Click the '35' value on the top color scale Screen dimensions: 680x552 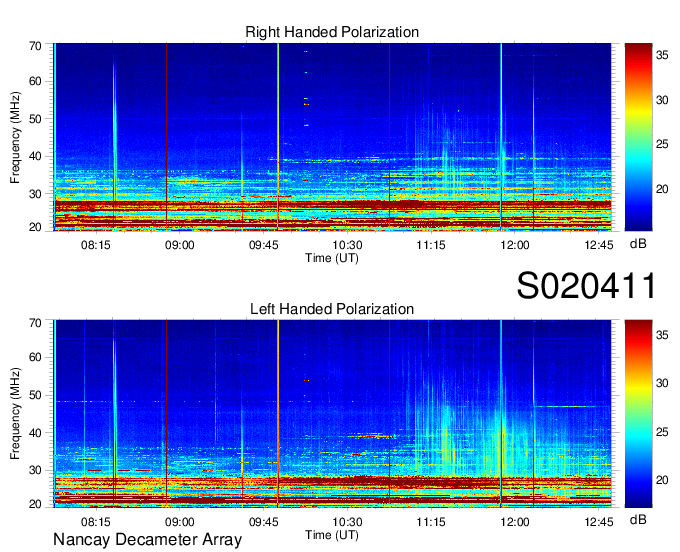(662, 56)
